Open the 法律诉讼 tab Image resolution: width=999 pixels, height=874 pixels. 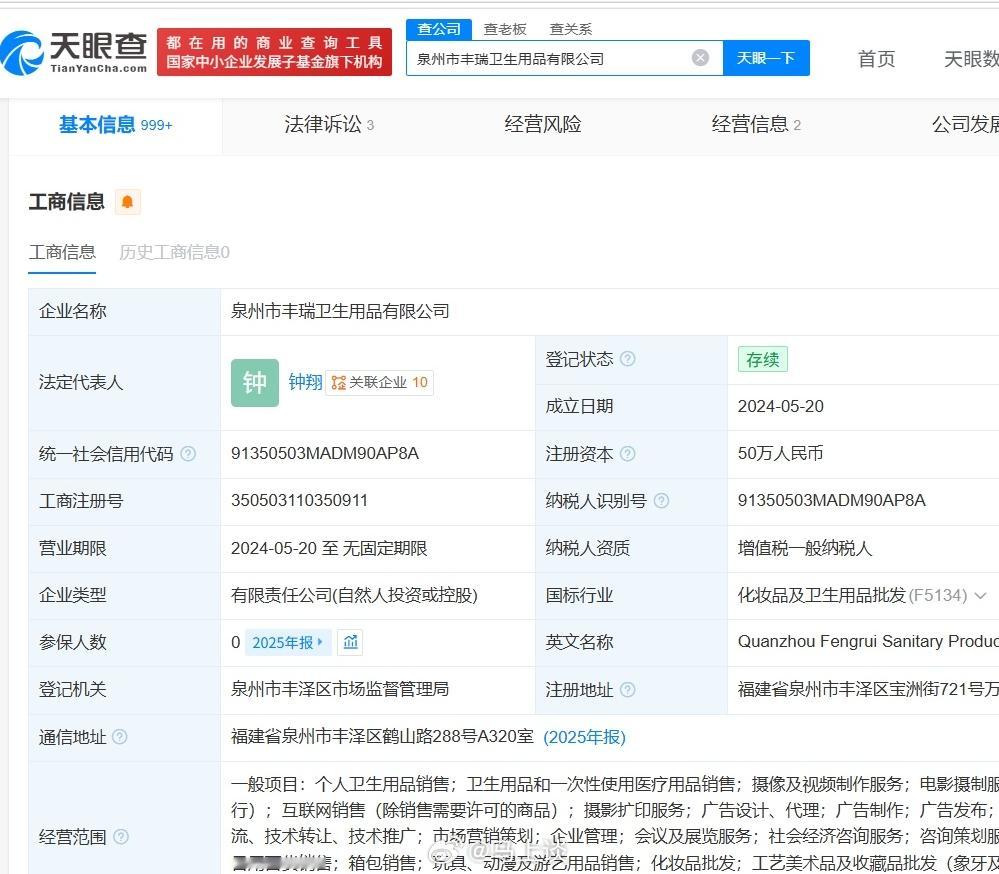[x=329, y=125]
